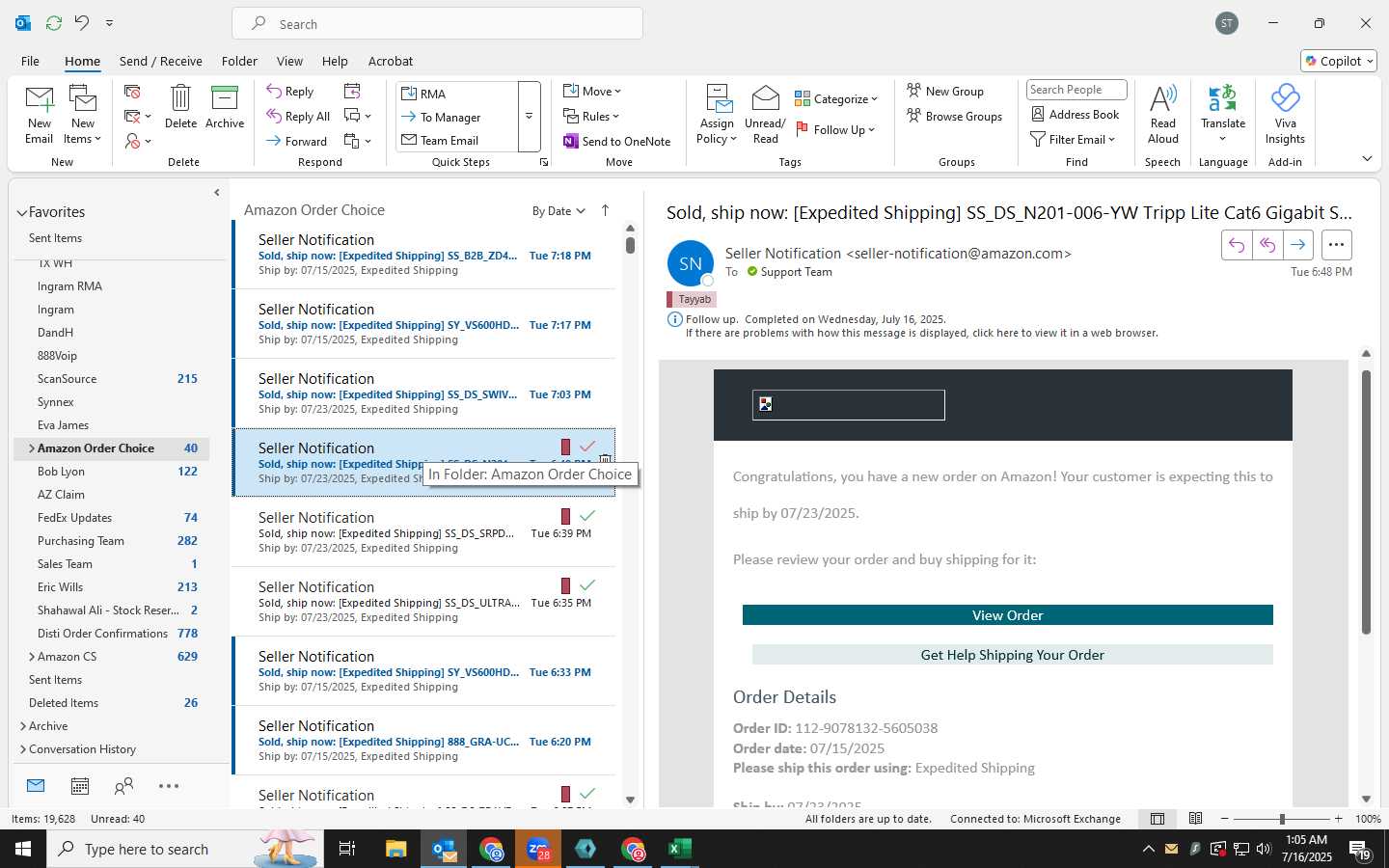Toggle completed flag on Tue 6:35 PM email
This screenshot has height=868, width=1389.
pyautogui.click(x=587, y=584)
